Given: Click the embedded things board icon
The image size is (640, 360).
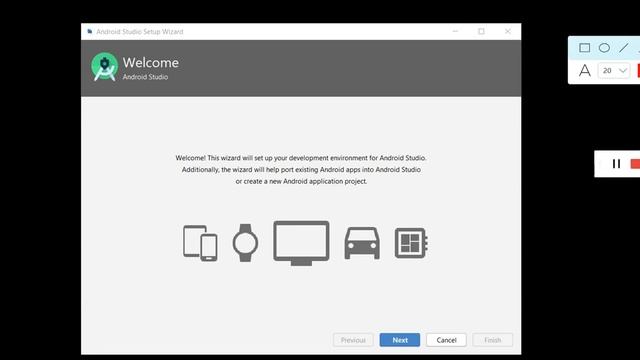Looking at the screenshot, I should [411, 243].
